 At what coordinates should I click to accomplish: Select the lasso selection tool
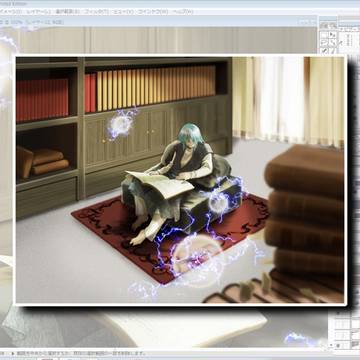click(324, 43)
